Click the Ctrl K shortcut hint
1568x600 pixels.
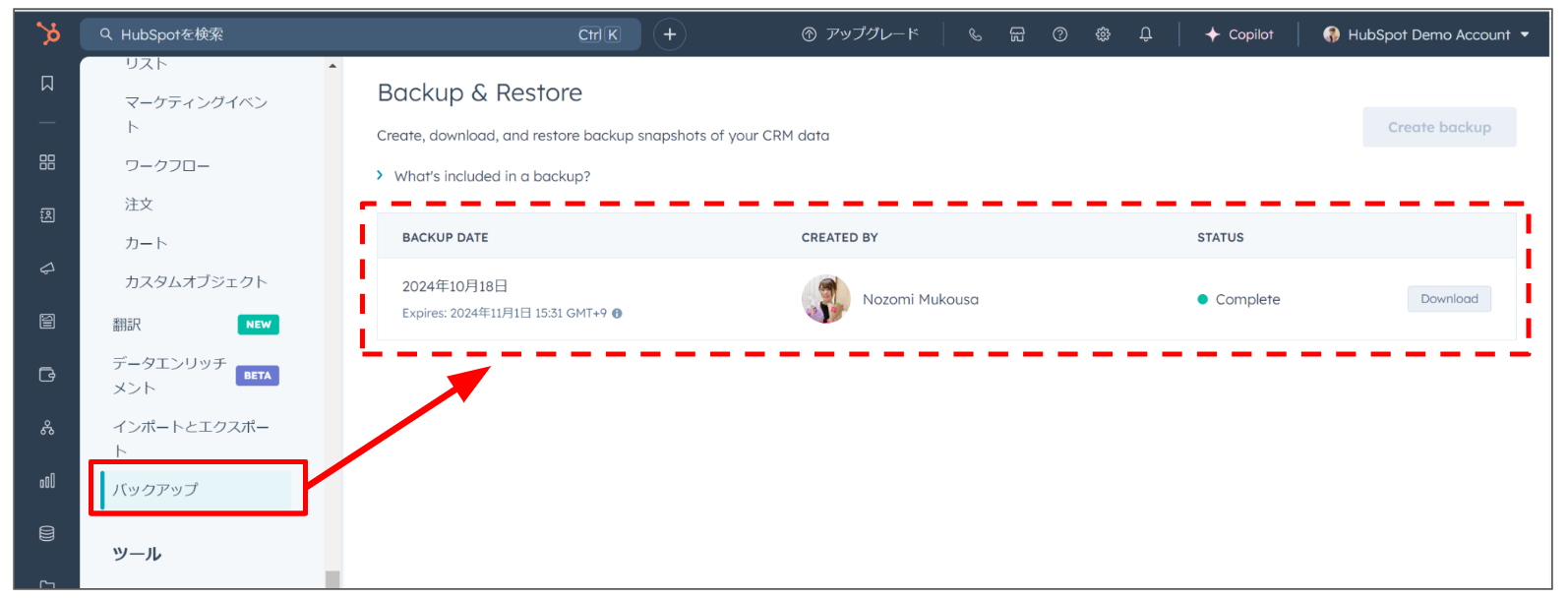click(599, 34)
